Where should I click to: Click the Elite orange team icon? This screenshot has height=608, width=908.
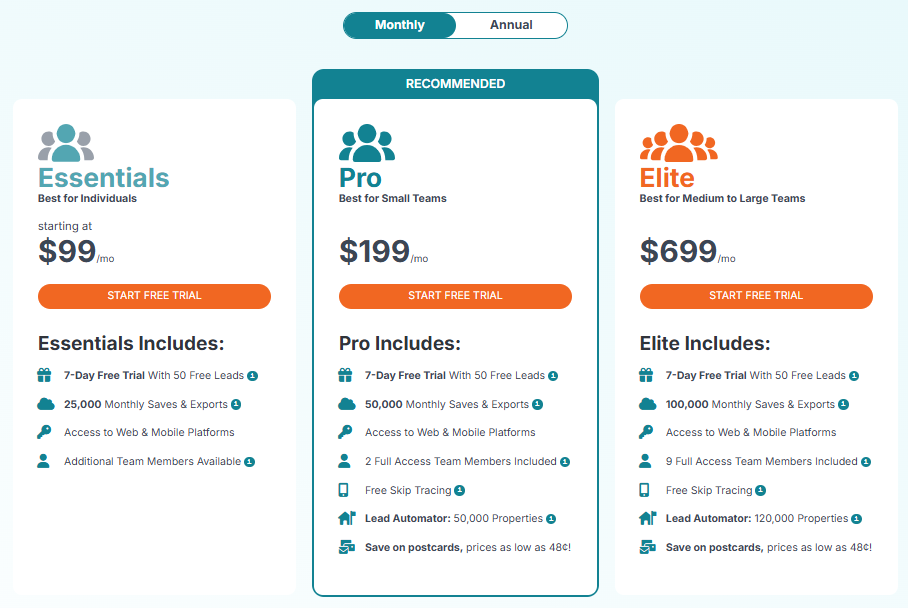678,143
